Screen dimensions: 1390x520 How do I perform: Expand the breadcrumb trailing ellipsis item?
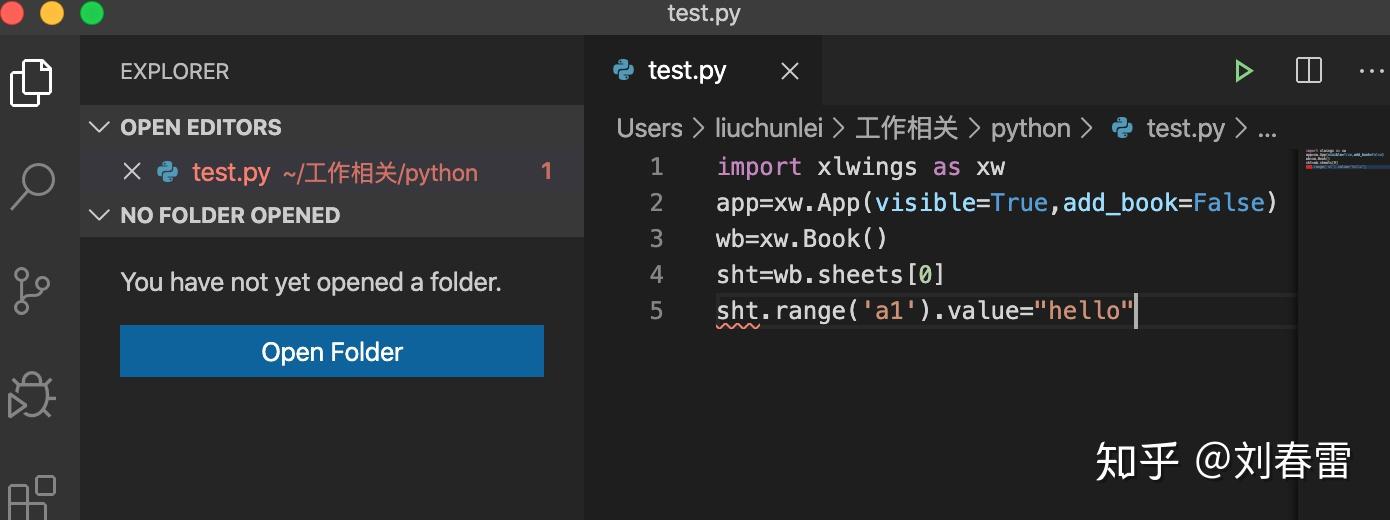[1267, 129]
